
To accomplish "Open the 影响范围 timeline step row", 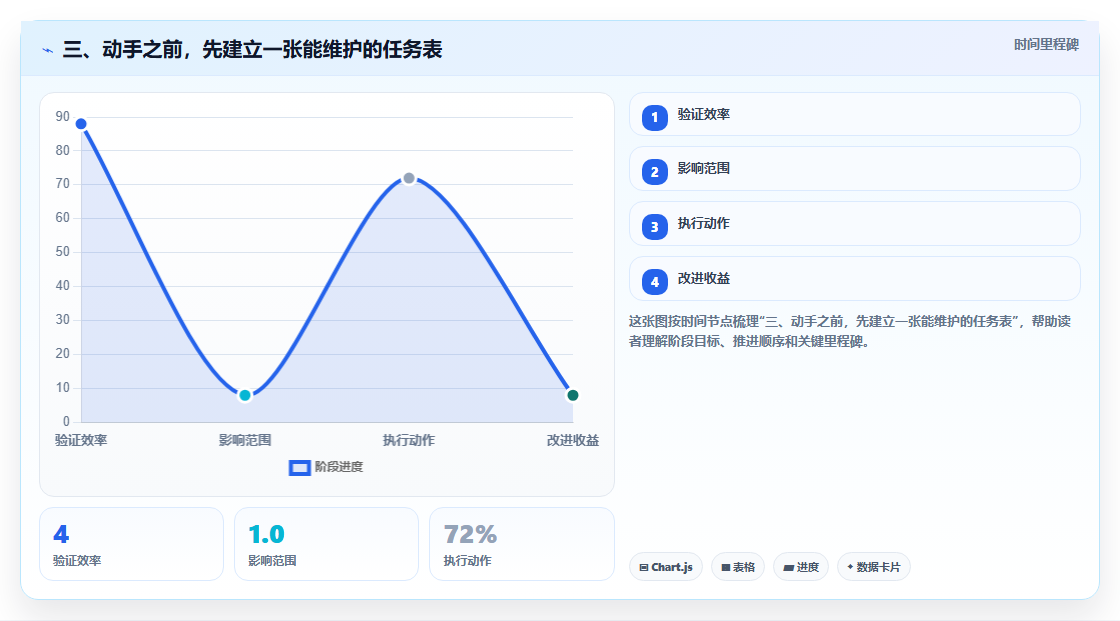I will tap(854, 169).
